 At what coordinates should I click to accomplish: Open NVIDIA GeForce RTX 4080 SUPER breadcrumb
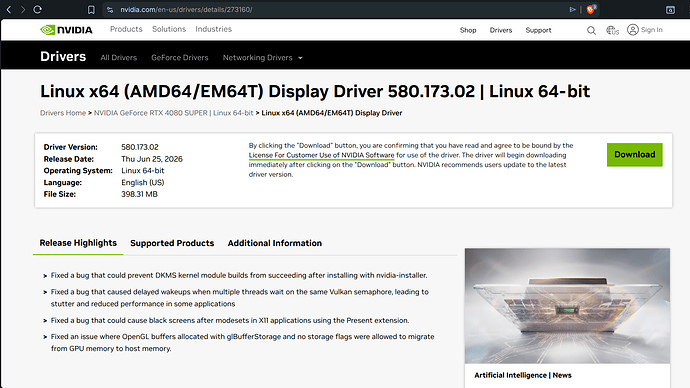point(173,113)
